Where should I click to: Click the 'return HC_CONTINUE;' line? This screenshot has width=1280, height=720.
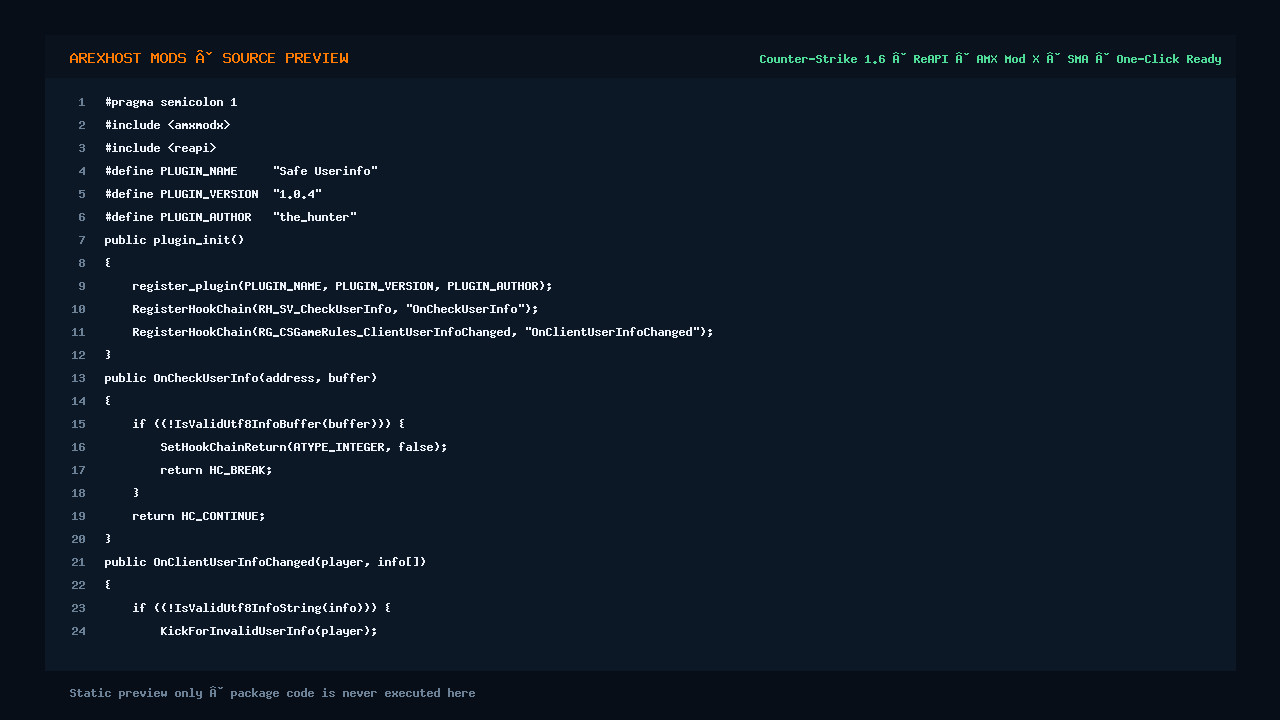(x=198, y=516)
